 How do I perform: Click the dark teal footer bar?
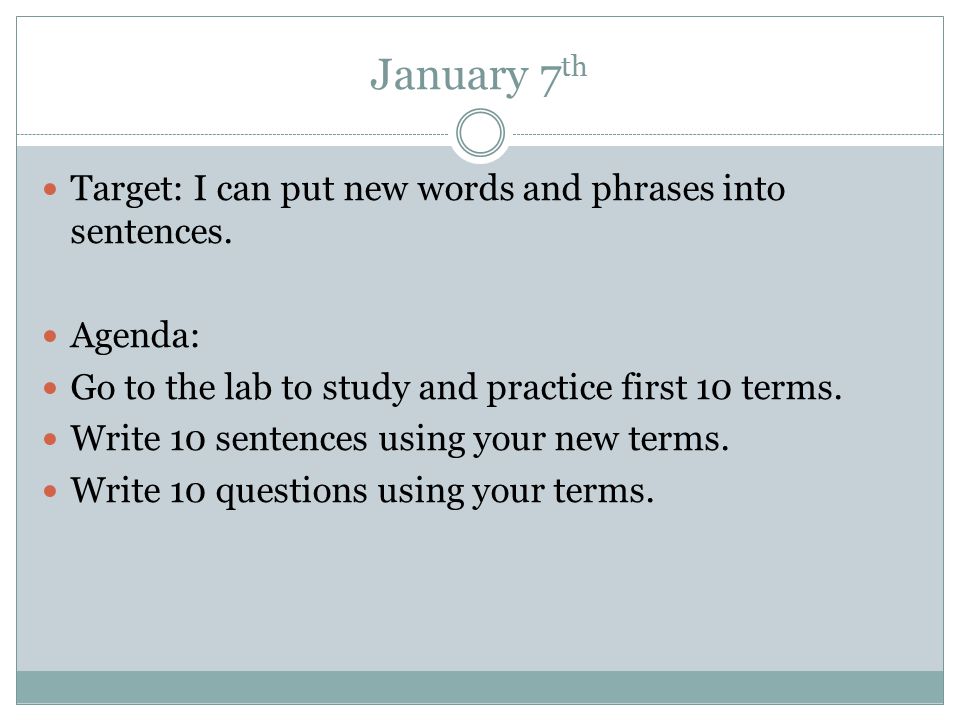480,687
